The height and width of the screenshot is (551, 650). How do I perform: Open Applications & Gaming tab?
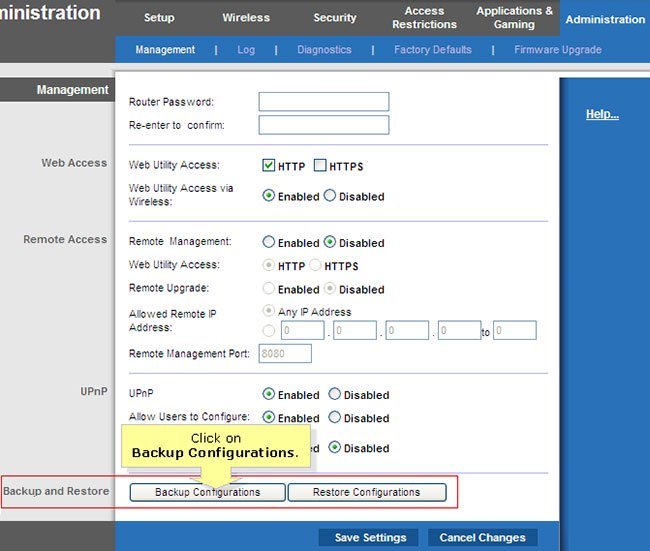[x=514, y=18]
